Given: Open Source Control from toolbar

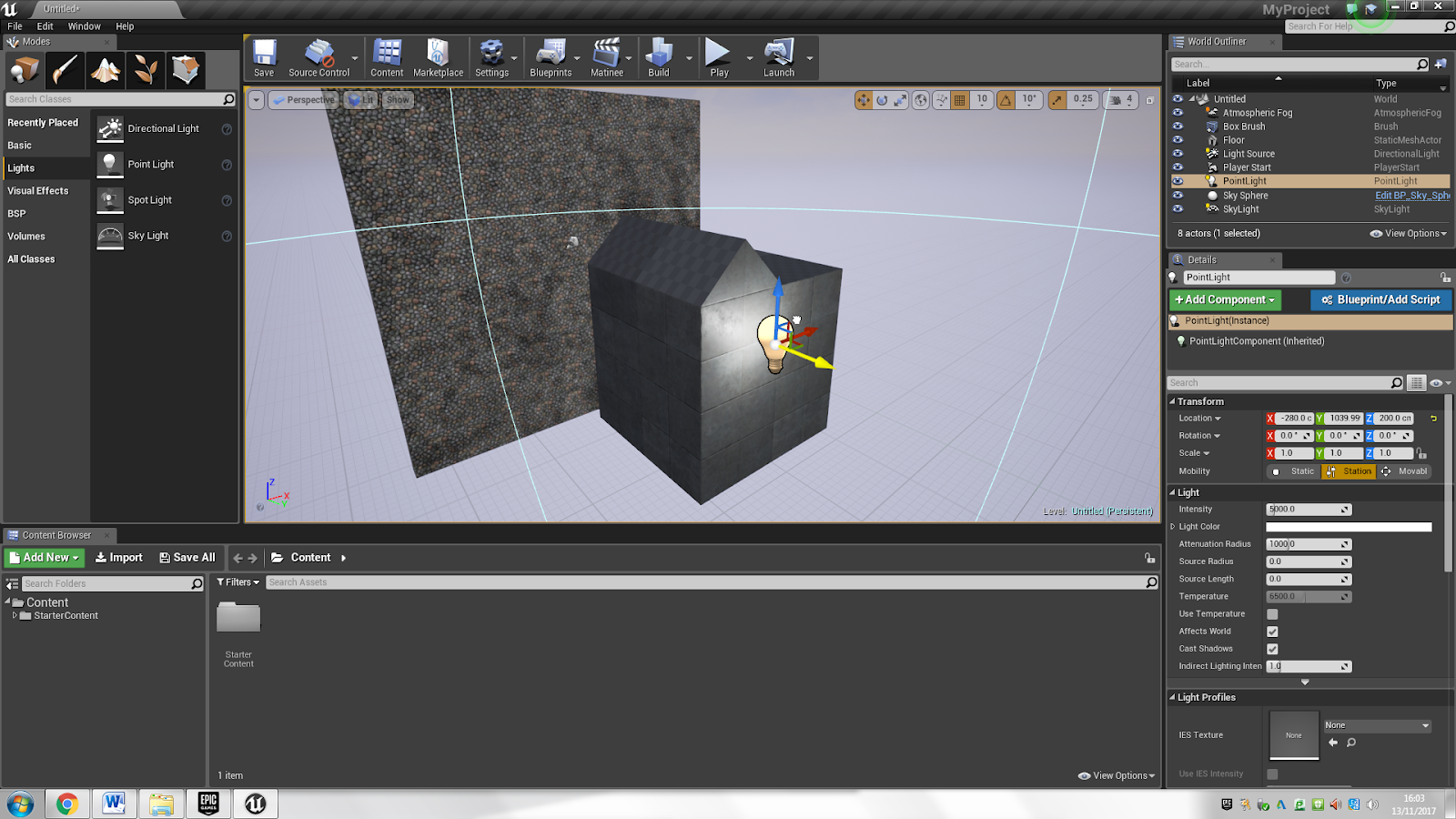Looking at the screenshot, I should pos(318,58).
